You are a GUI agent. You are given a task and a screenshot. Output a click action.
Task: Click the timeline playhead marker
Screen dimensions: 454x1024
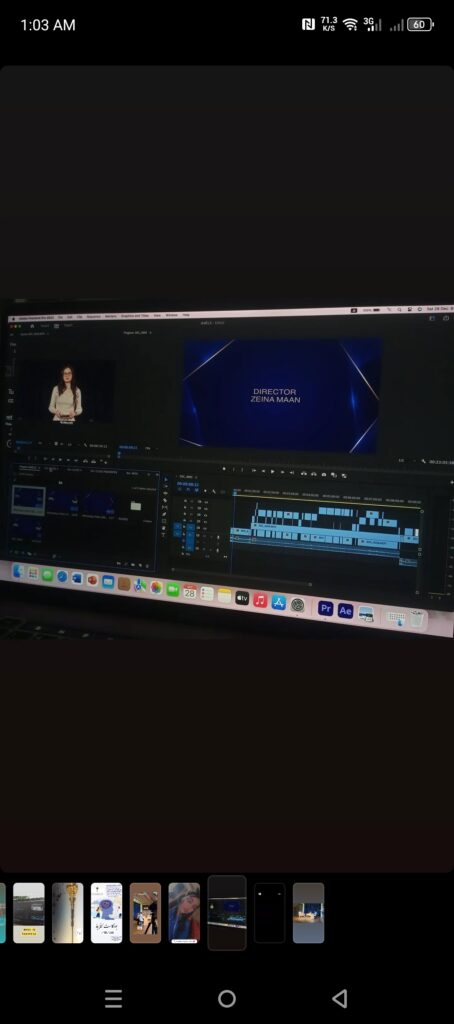236,492
